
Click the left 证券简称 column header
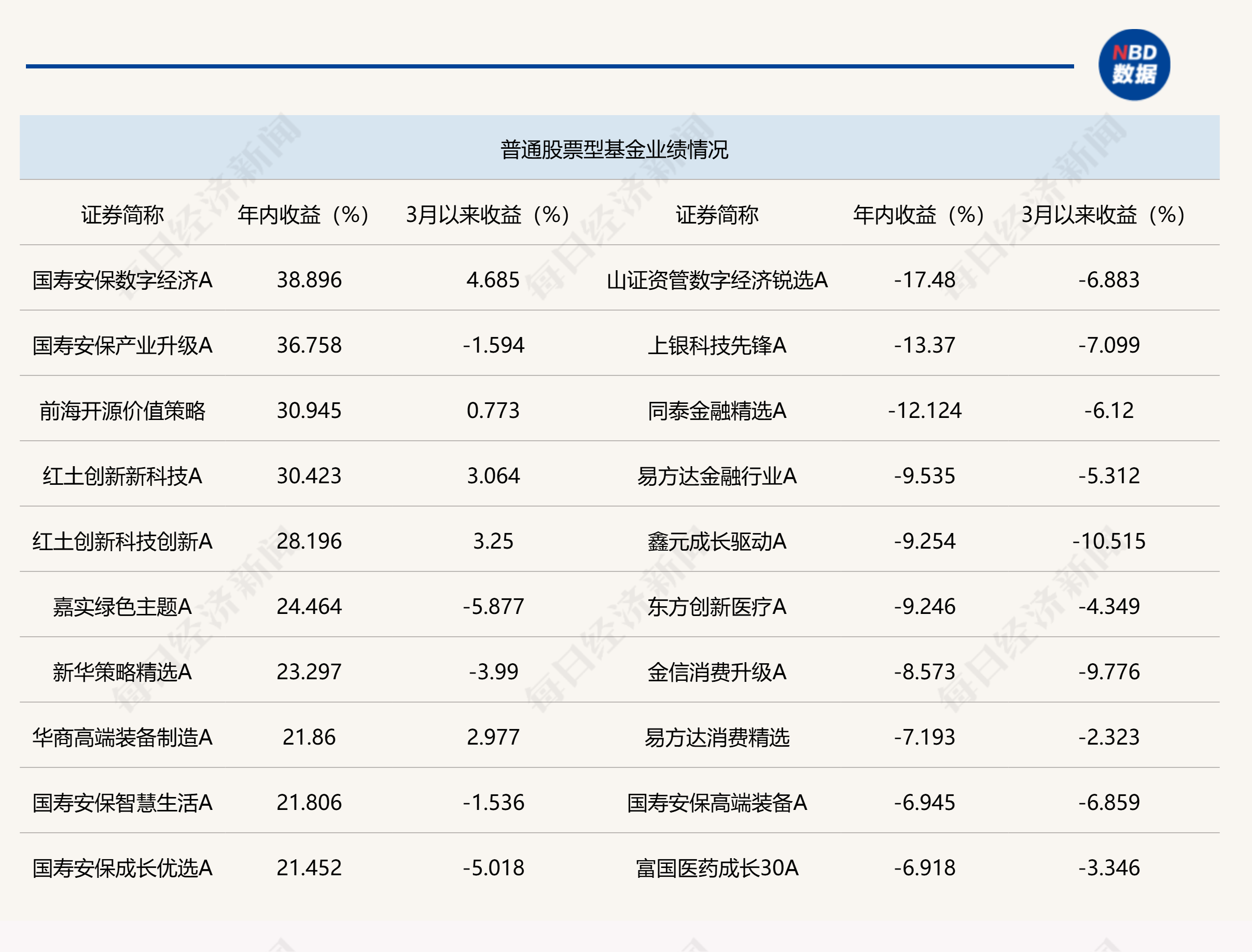[x=122, y=215]
